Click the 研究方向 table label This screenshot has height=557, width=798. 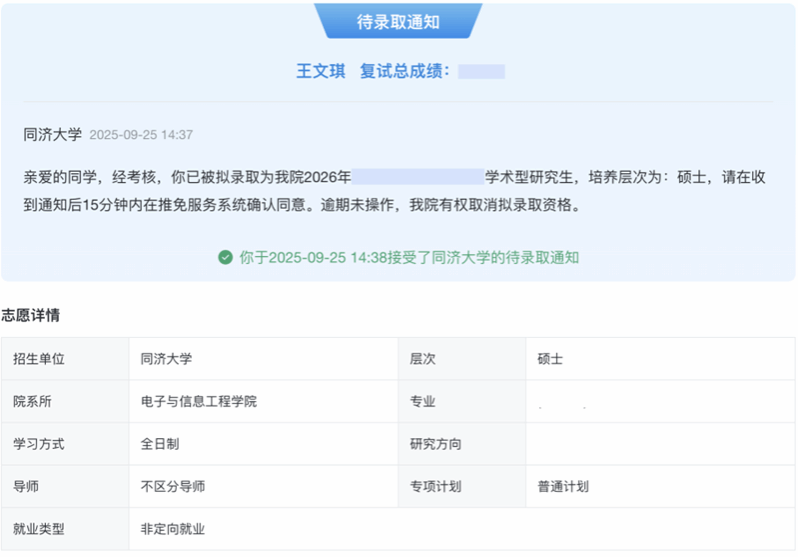pyautogui.click(x=436, y=444)
